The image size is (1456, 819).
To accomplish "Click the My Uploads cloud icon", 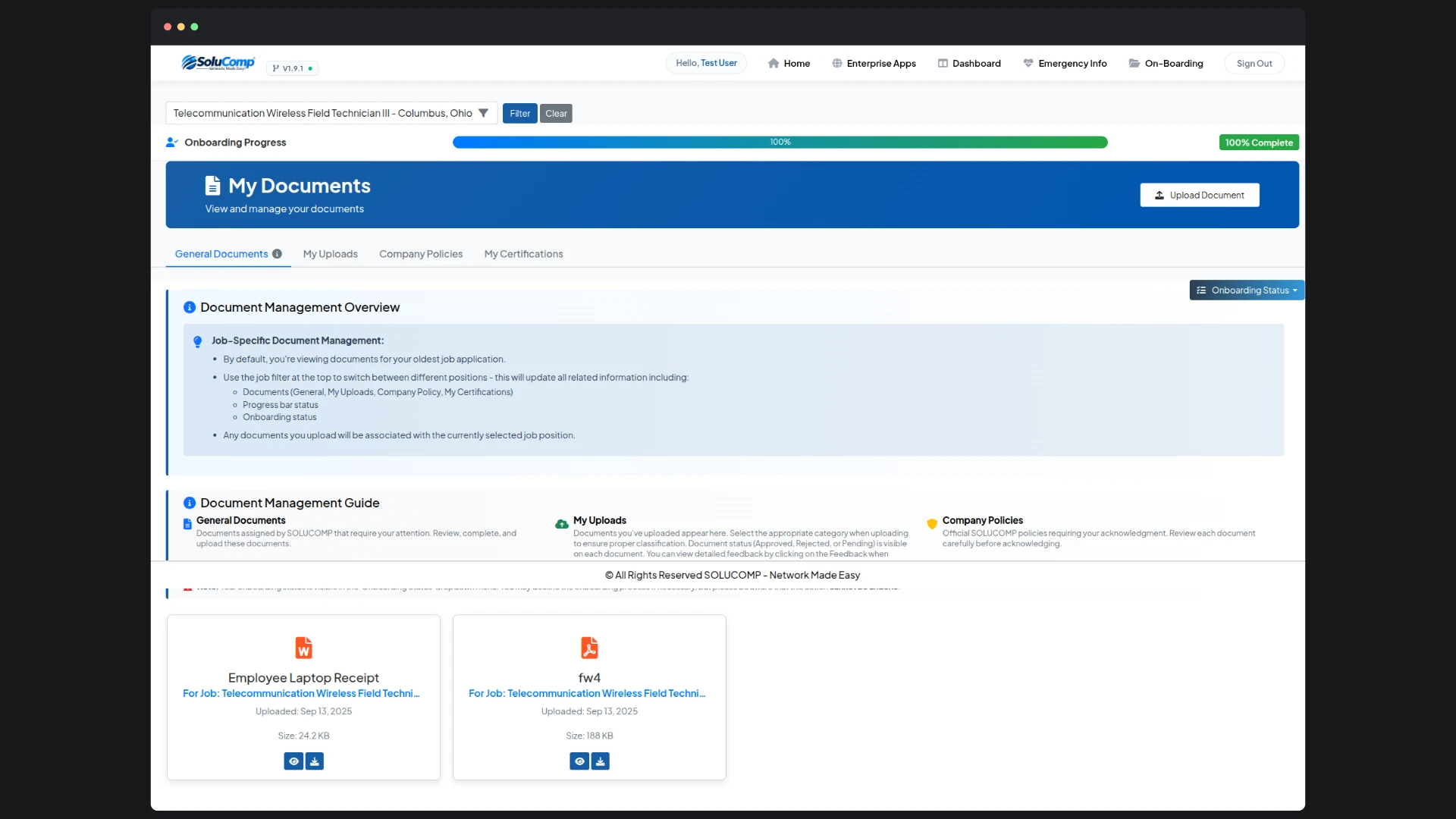I will pos(562,524).
